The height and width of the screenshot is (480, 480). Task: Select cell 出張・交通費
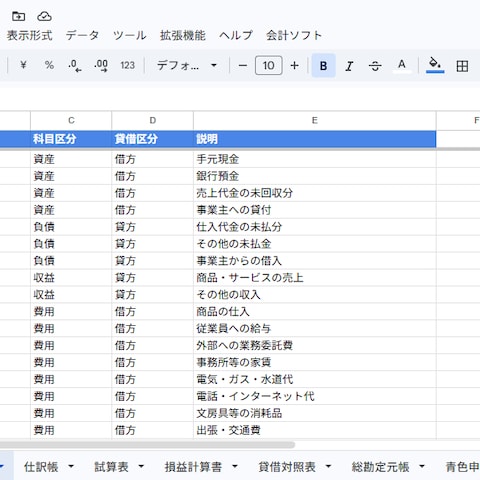pos(315,430)
